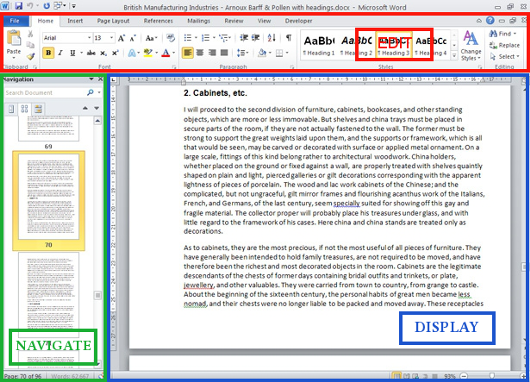Click the Replace button
Image resolution: width=530 pixels, height=382 pixels.
pos(504,45)
